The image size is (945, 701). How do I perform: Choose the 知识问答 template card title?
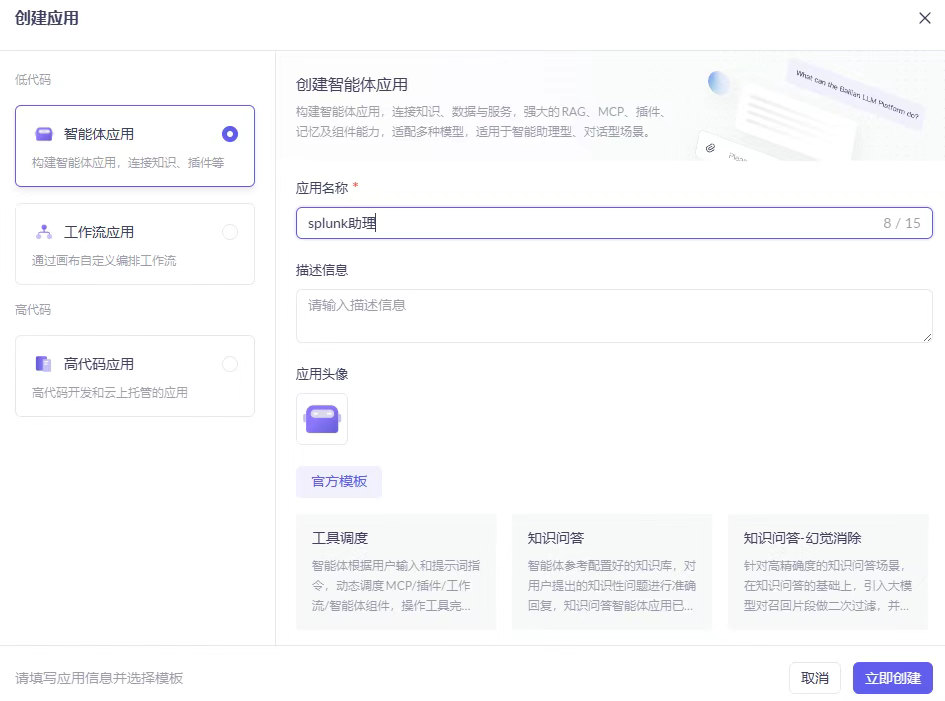pos(556,538)
